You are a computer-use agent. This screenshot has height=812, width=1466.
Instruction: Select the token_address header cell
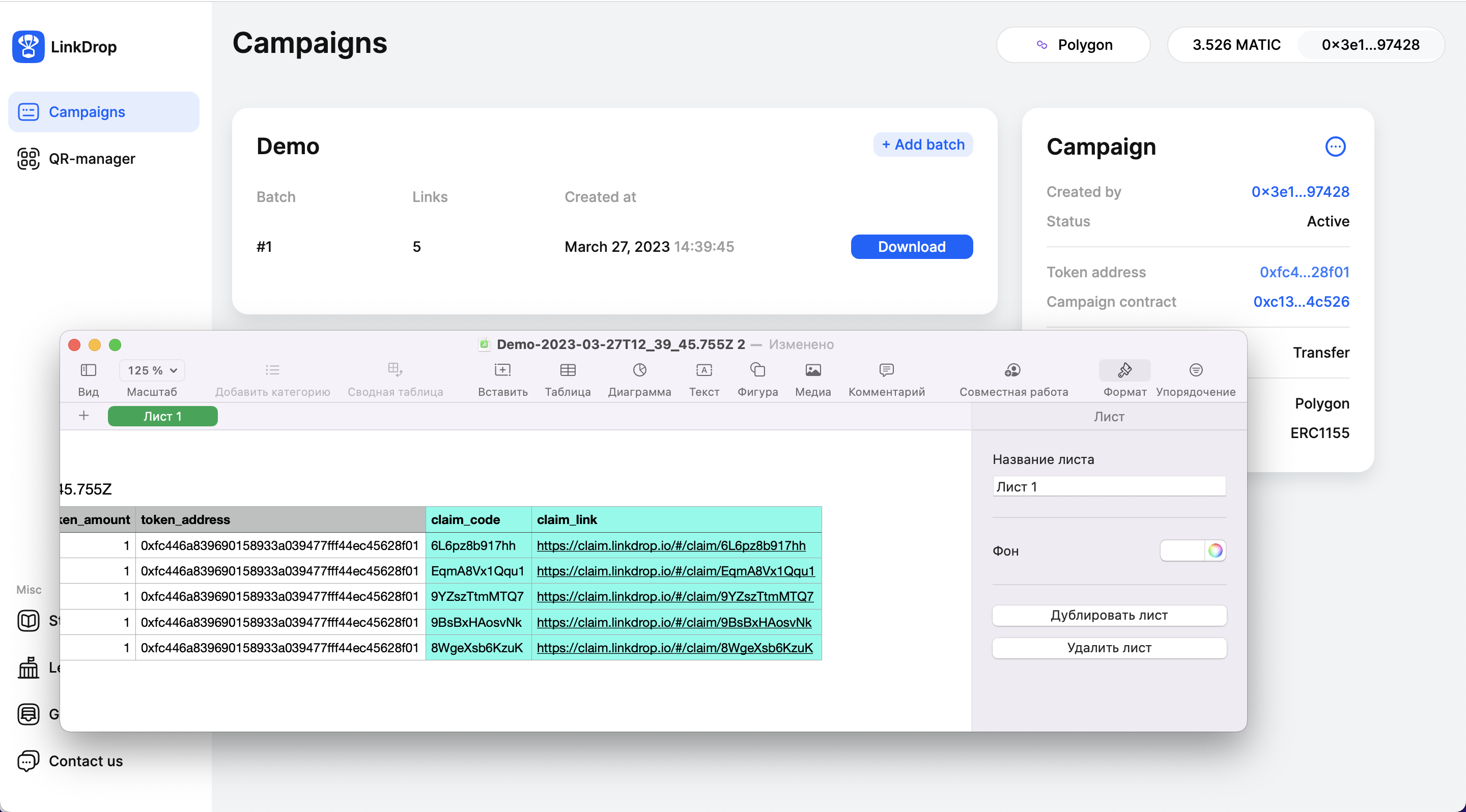click(280, 520)
